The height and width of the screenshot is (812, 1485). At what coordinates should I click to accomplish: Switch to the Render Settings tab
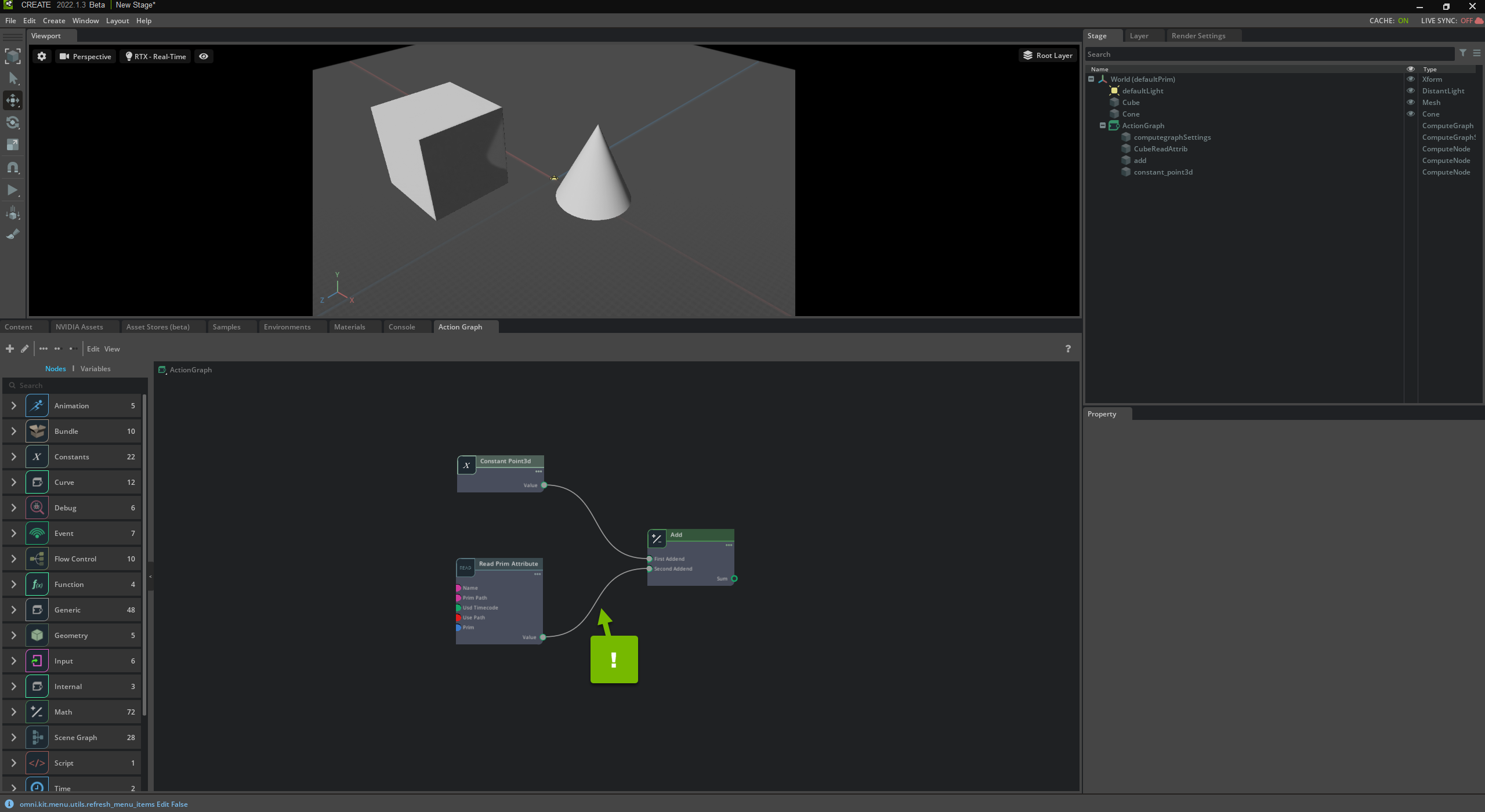coord(1198,35)
